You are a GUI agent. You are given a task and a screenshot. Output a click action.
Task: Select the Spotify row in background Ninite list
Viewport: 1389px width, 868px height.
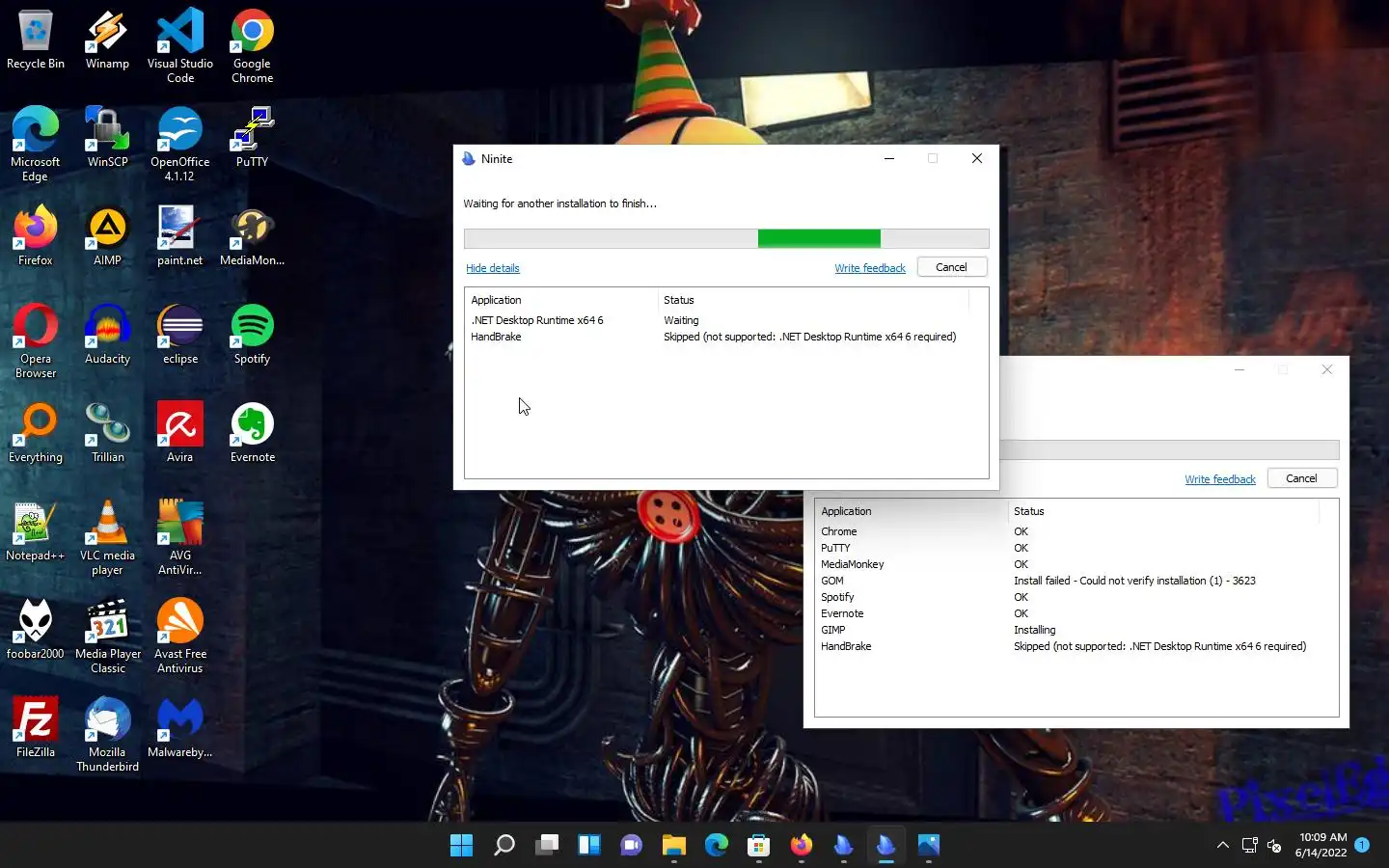pos(1076,597)
